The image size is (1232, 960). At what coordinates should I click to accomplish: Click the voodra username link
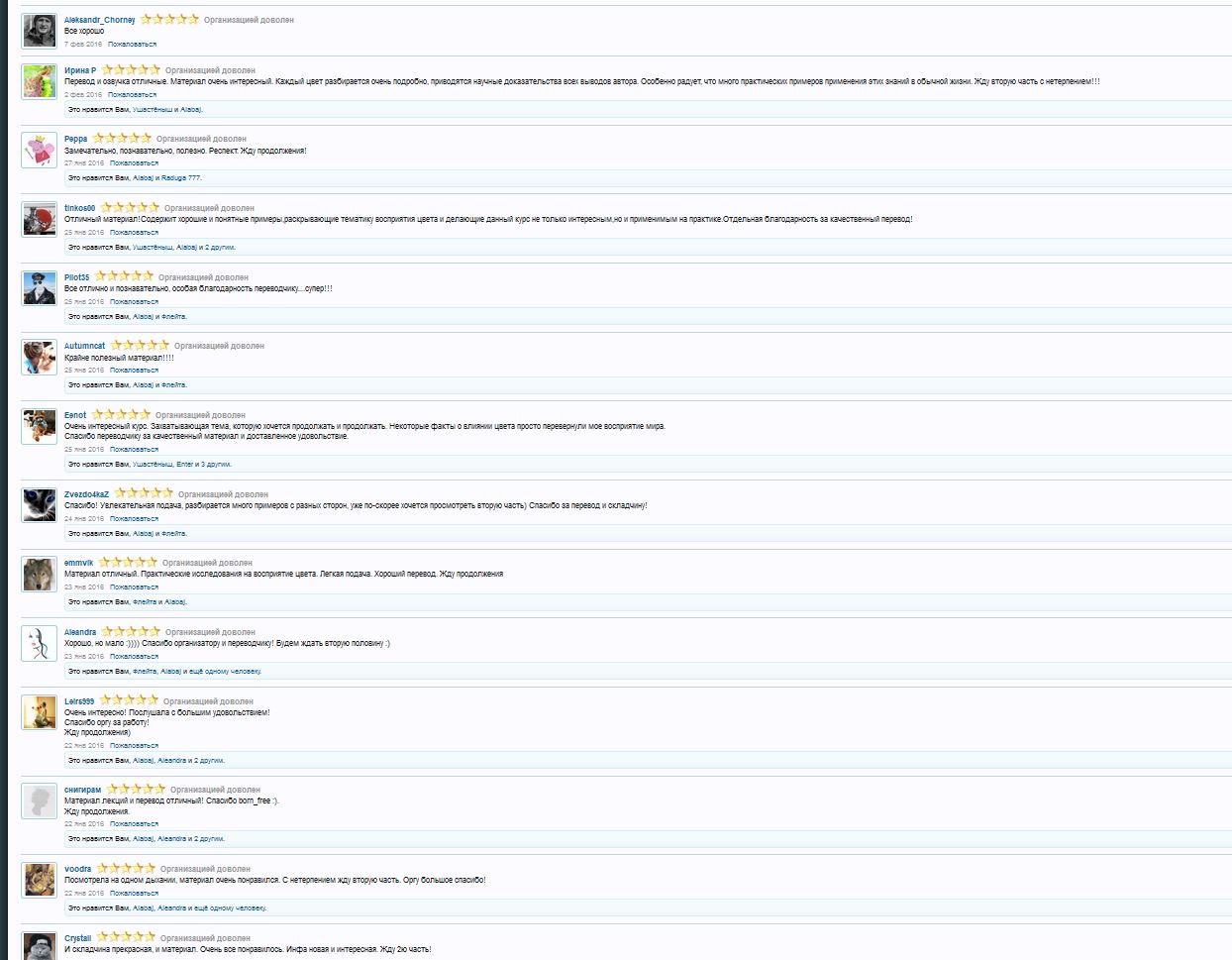(x=77, y=869)
